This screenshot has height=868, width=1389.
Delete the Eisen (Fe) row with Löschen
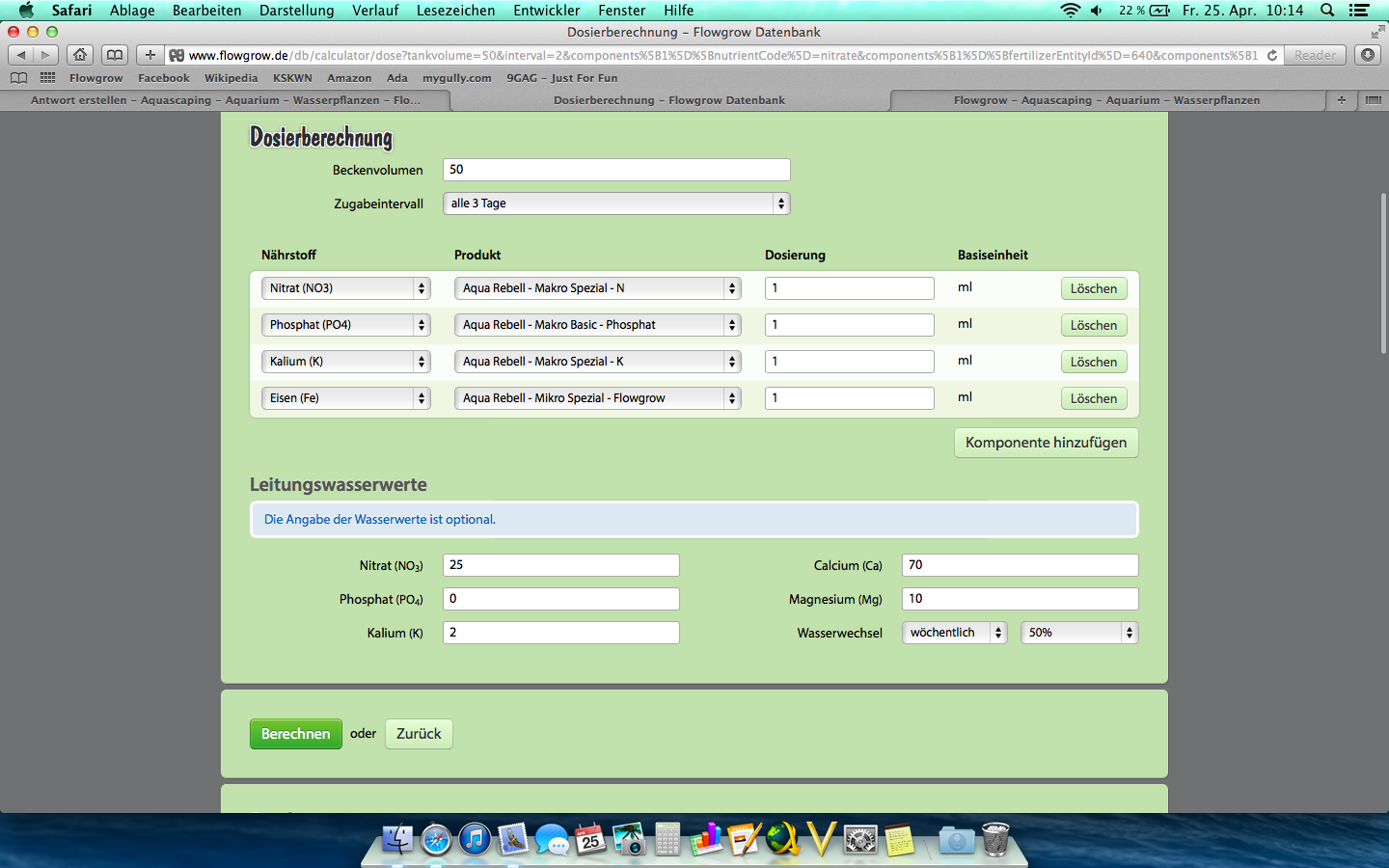(1094, 398)
